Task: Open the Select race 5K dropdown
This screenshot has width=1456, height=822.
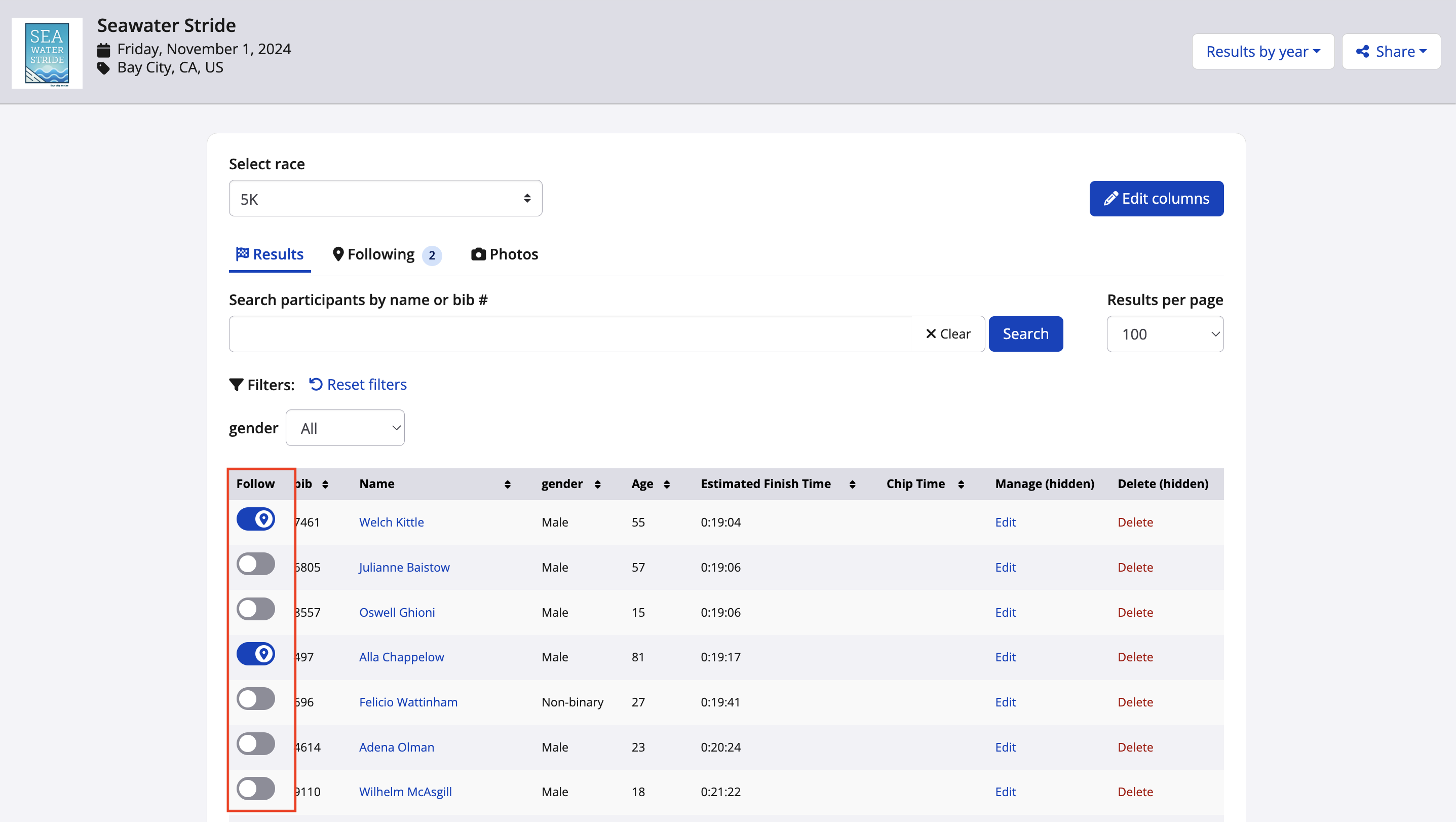Action: (x=385, y=199)
